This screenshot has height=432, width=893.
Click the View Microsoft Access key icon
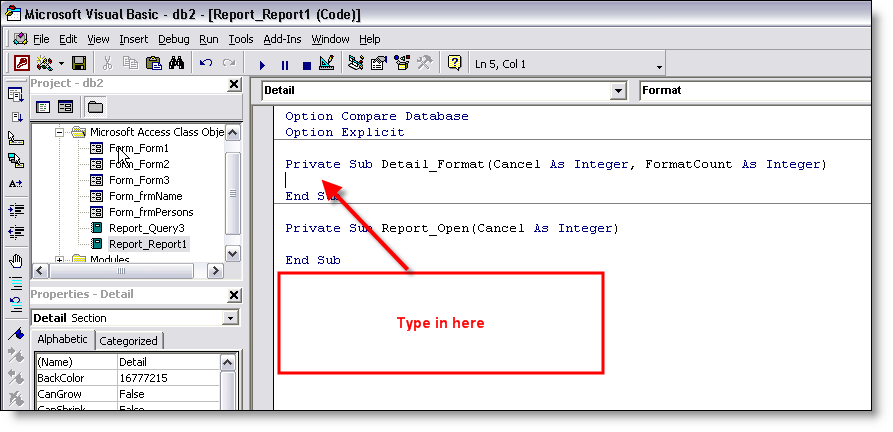click(x=21, y=63)
